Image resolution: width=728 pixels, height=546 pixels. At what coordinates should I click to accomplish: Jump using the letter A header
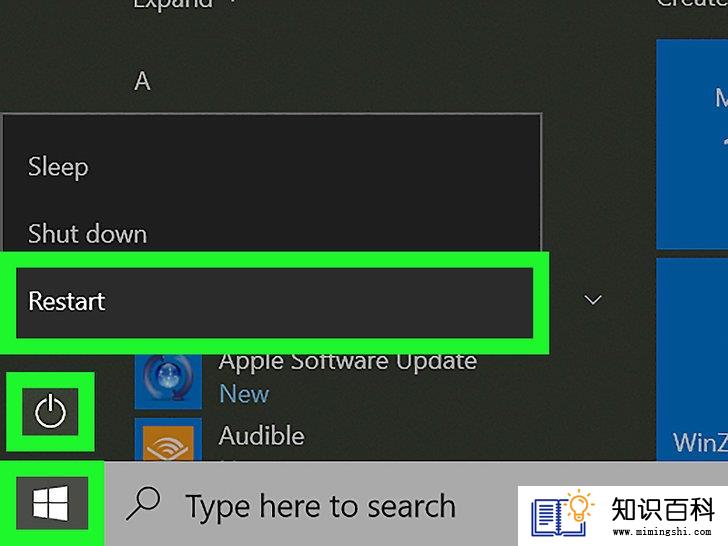(142, 81)
